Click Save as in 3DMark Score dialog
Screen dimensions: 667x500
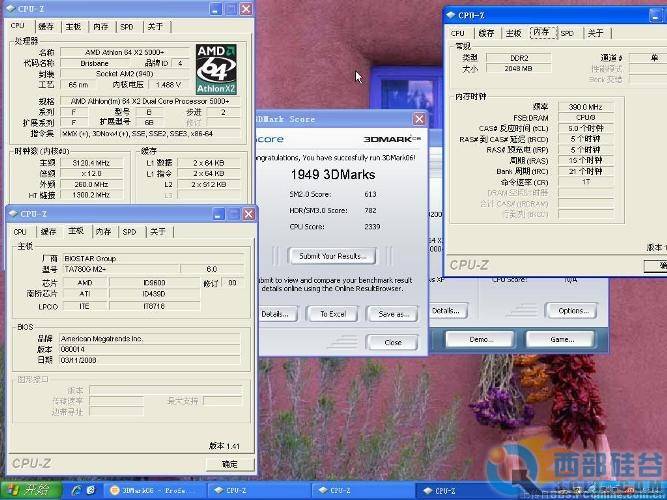pyautogui.click(x=393, y=314)
